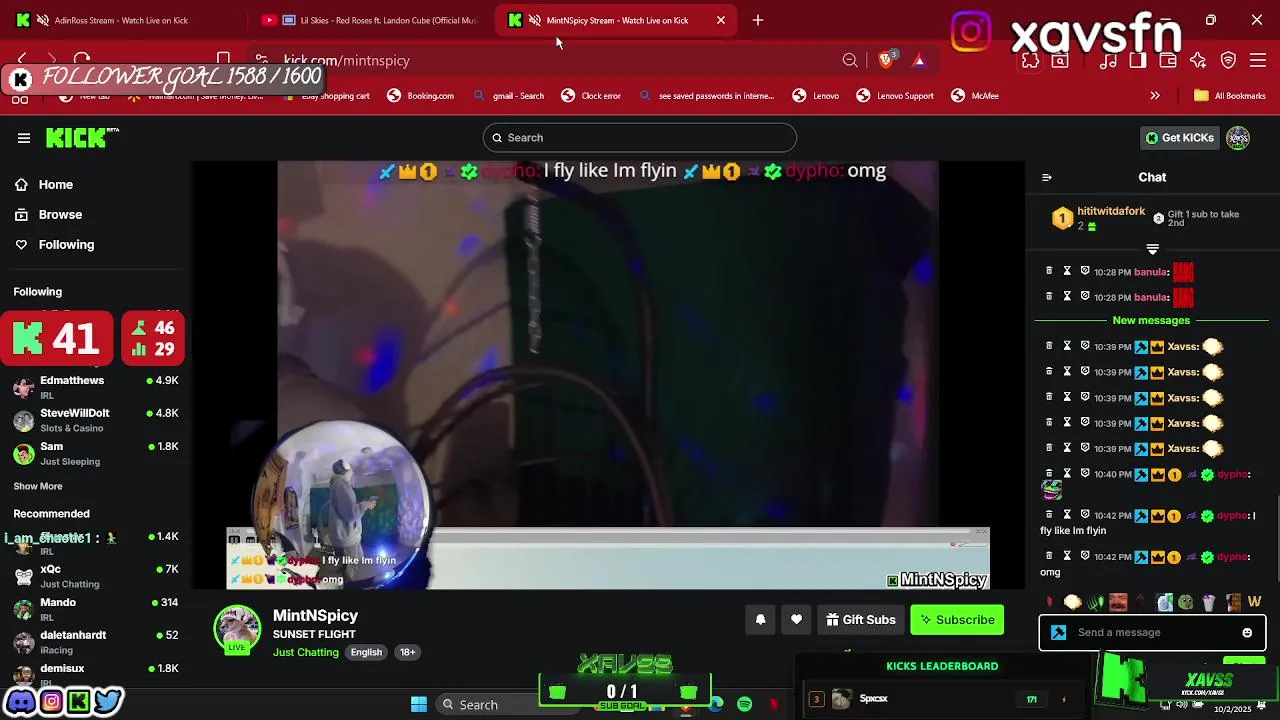Toggle the browser sidebar panel icon
The height and width of the screenshot is (720, 1280).
(1138, 60)
